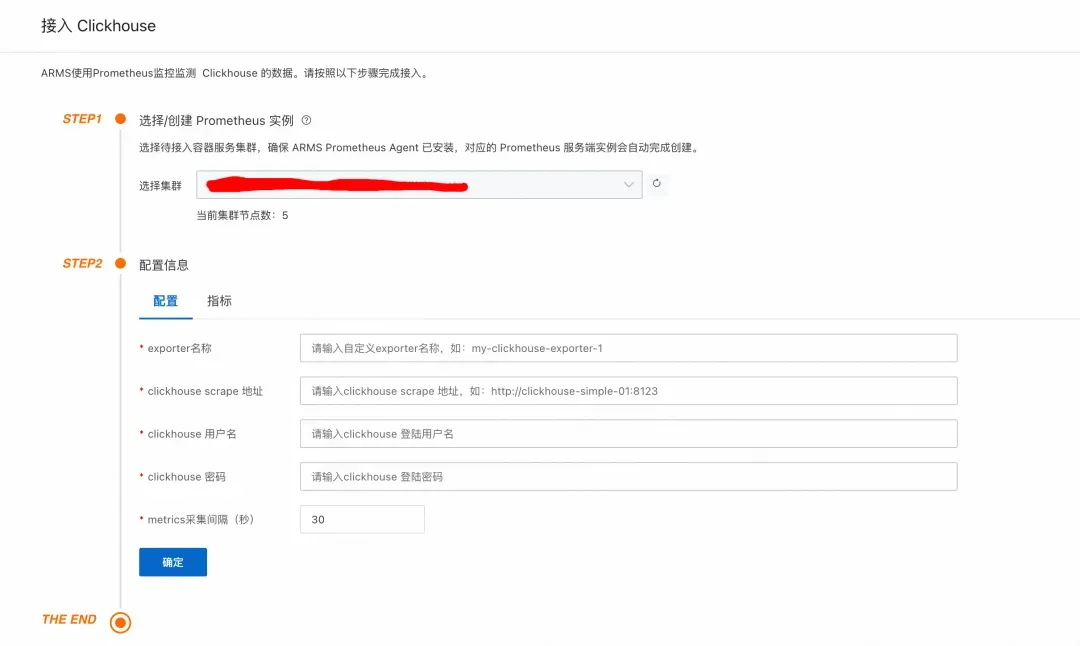
Task: Click the help icon beside Prometheus 实例
Action: (307, 120)
